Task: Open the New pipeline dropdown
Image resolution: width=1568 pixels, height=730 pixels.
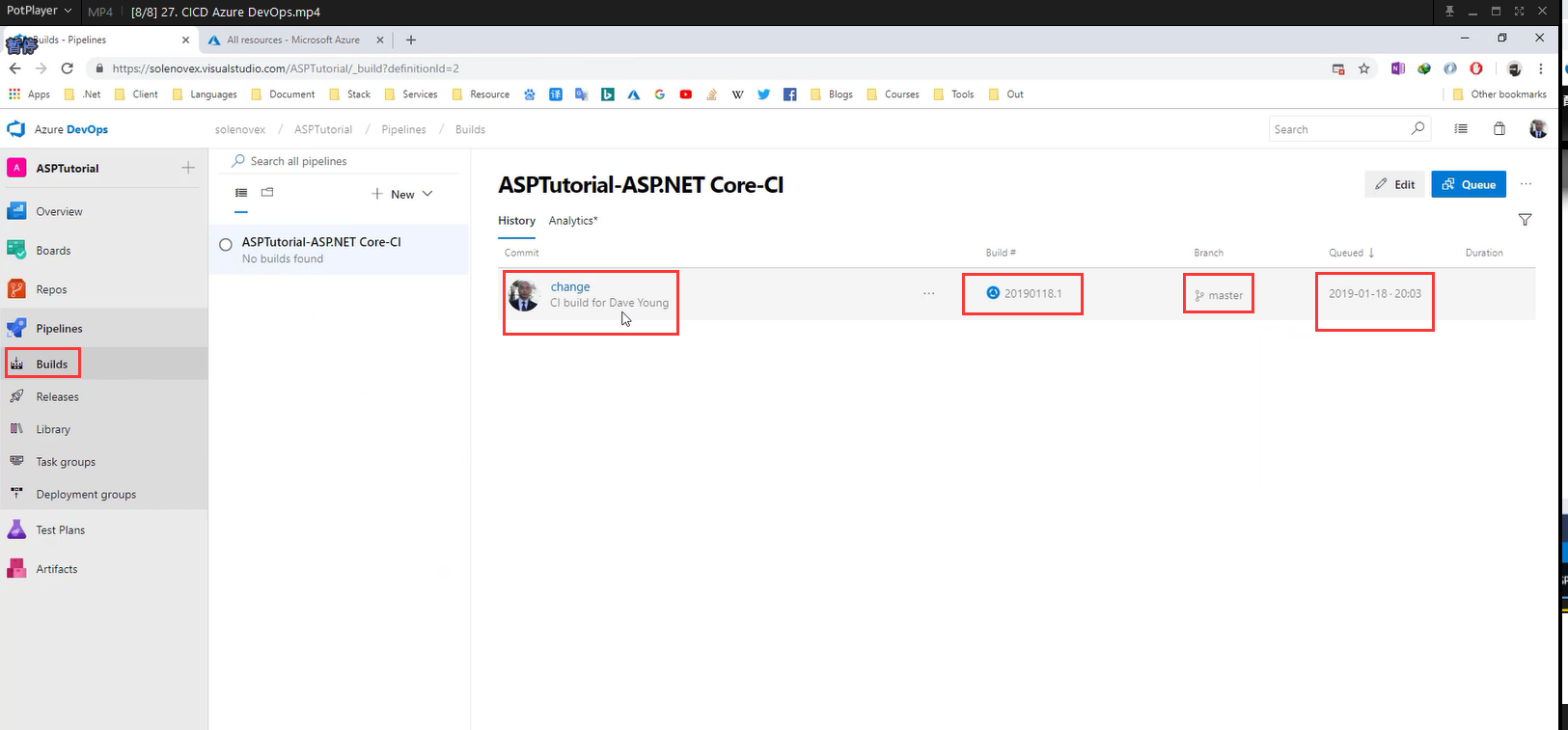Action: click(402, 194)
